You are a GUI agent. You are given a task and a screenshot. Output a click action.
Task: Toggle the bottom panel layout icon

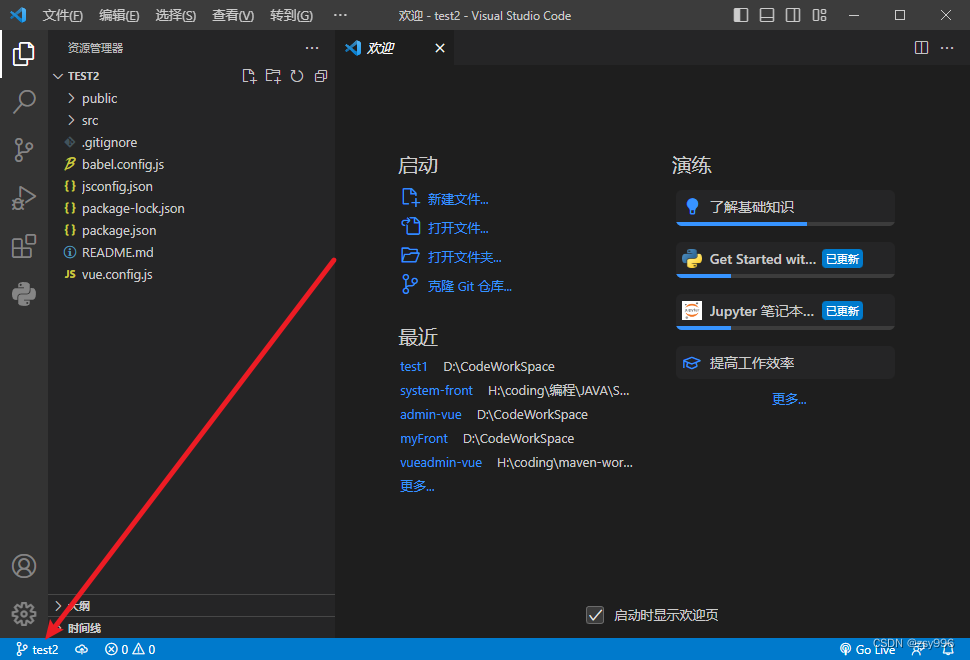[x=766, y=15]
